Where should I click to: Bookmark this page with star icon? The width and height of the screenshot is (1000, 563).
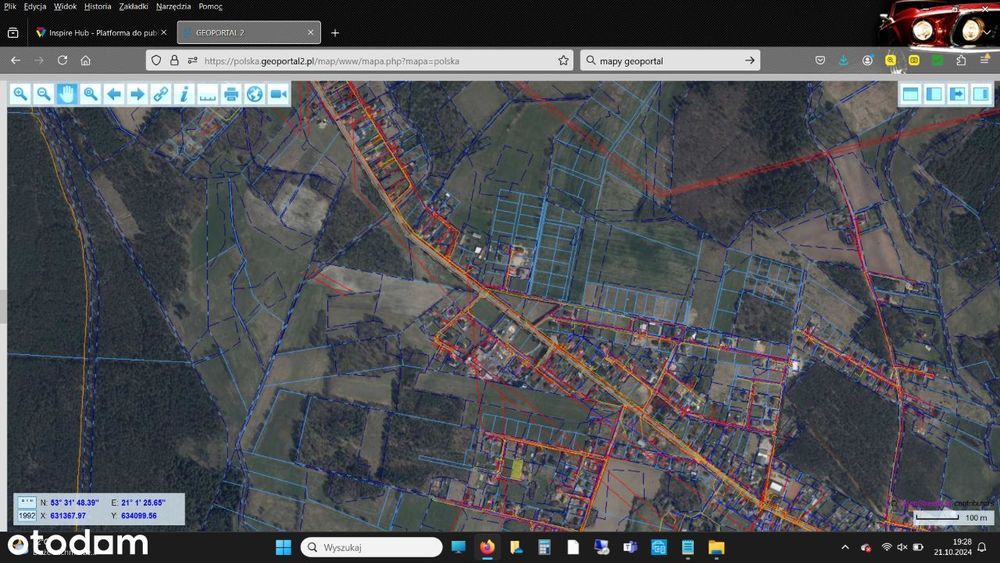click(563, 61)
